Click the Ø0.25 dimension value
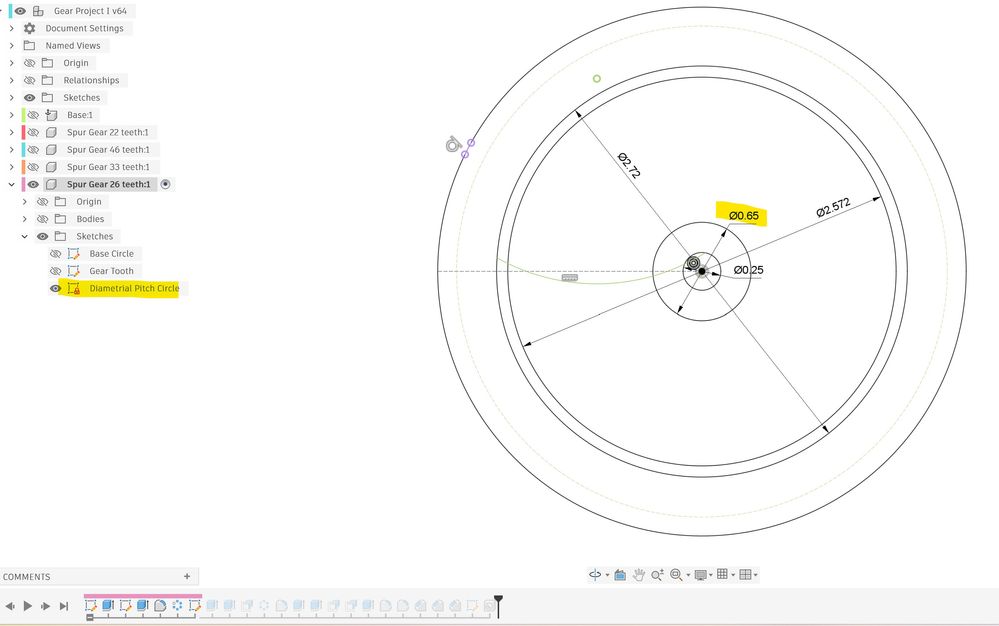999x626 pixels. 748,270
